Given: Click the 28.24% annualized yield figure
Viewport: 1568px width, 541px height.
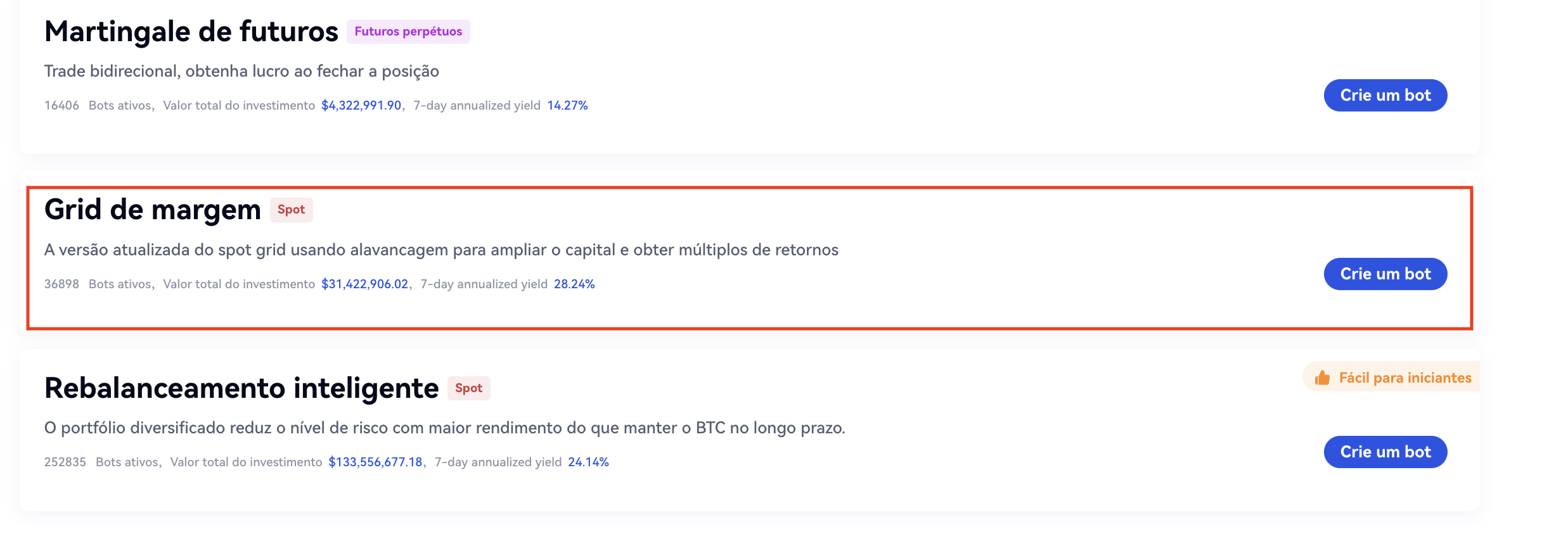Looking at the screenshot, I should pos(574,284).
